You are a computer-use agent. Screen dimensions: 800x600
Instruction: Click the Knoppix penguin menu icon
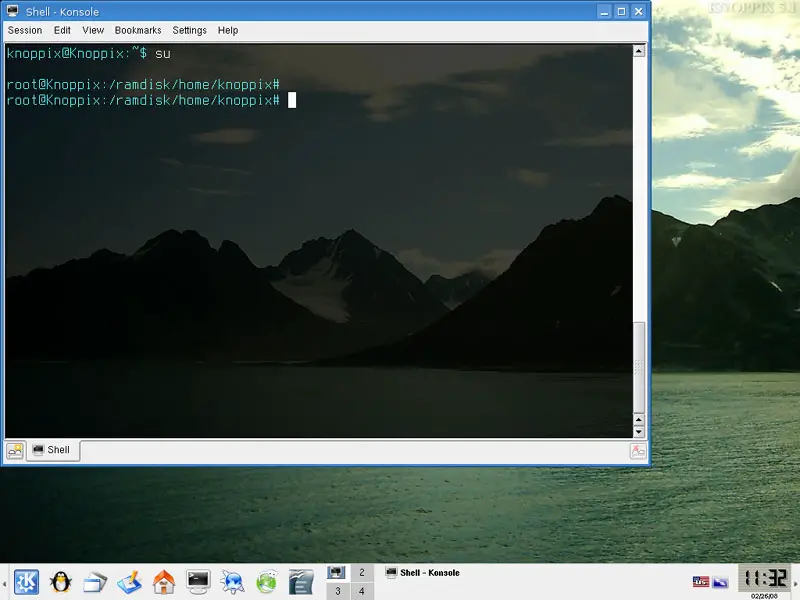pyautogui.click(x=60, y=581)
